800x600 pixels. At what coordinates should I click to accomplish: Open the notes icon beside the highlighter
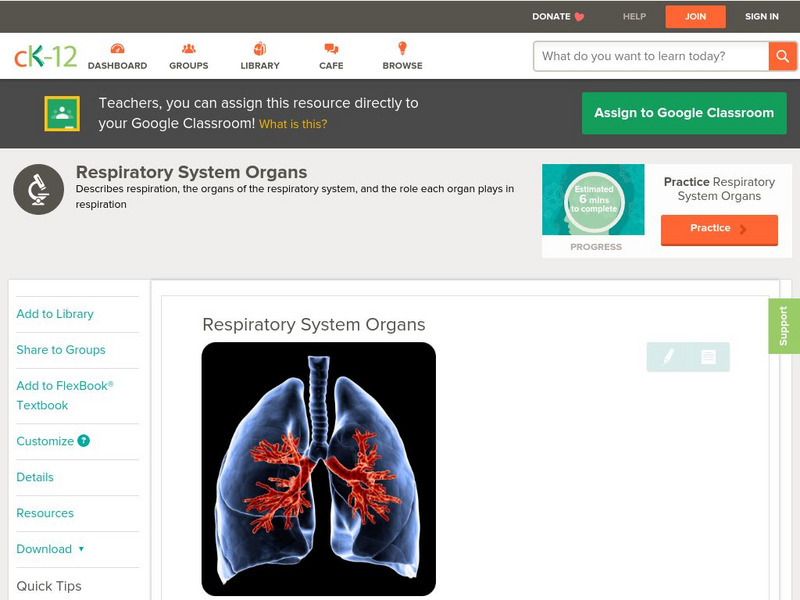pos(706,357)
